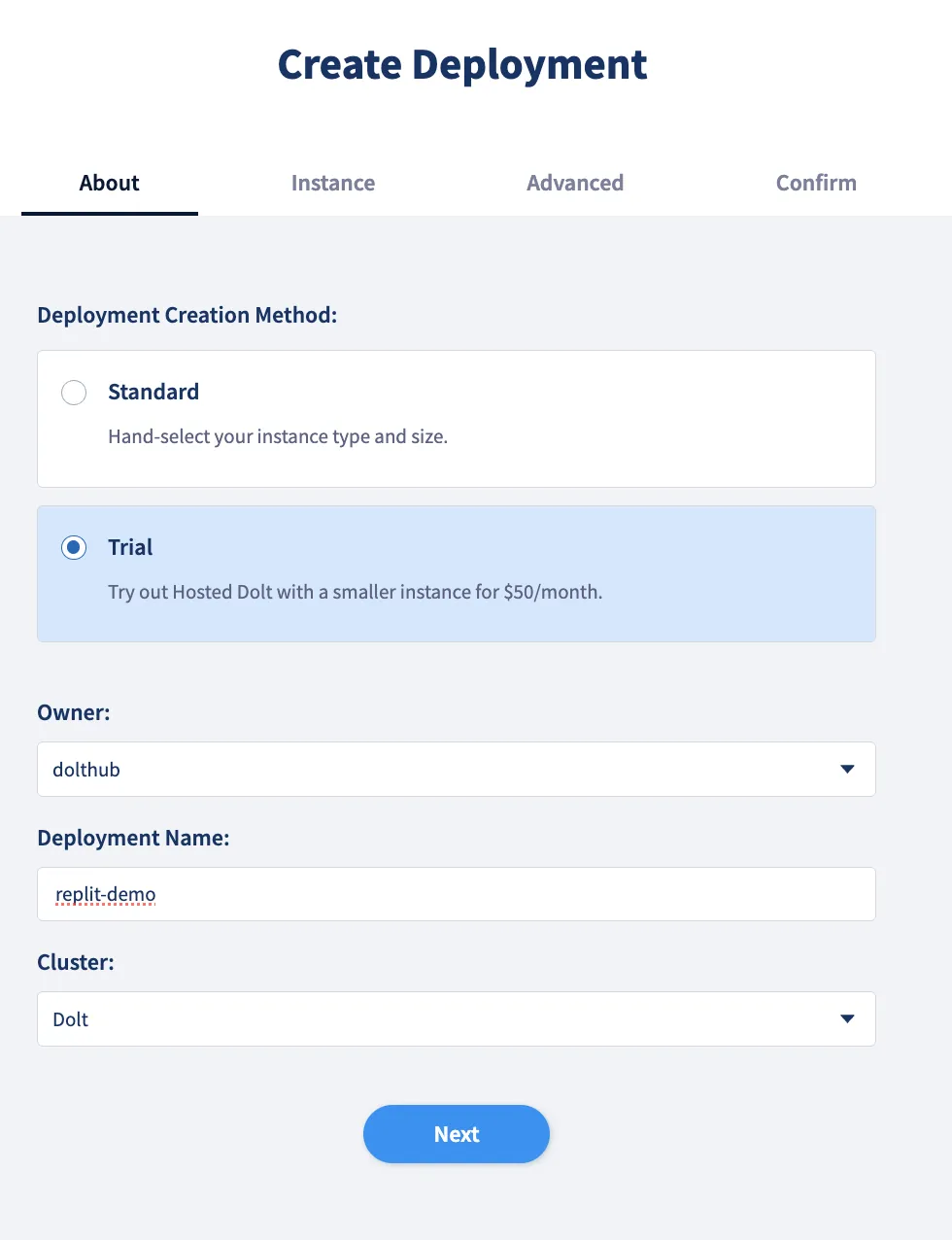The width and height of the screenshot is (952, 1240).
Task: Click the Standard option card
Action: (457, 419)
